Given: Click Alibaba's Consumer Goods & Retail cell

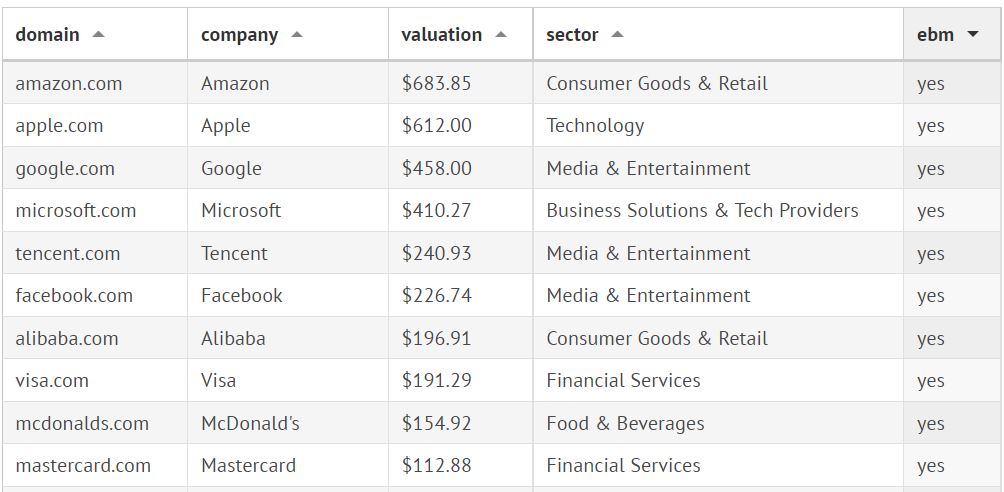Looking at the screenshot, I should [x=657, y=339].
